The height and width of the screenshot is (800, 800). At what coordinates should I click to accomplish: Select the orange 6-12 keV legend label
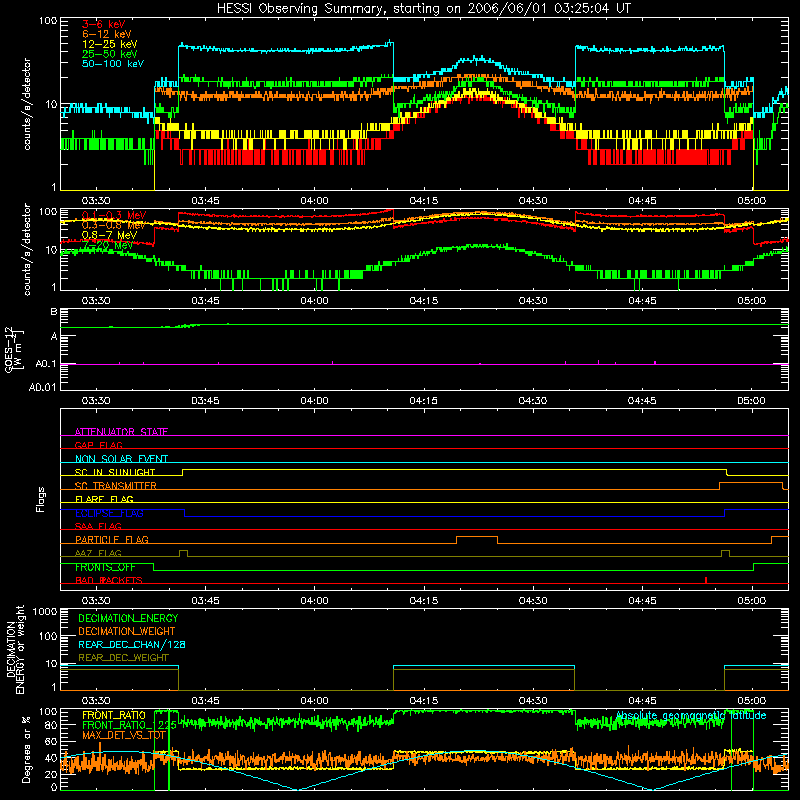click(106, 34)
